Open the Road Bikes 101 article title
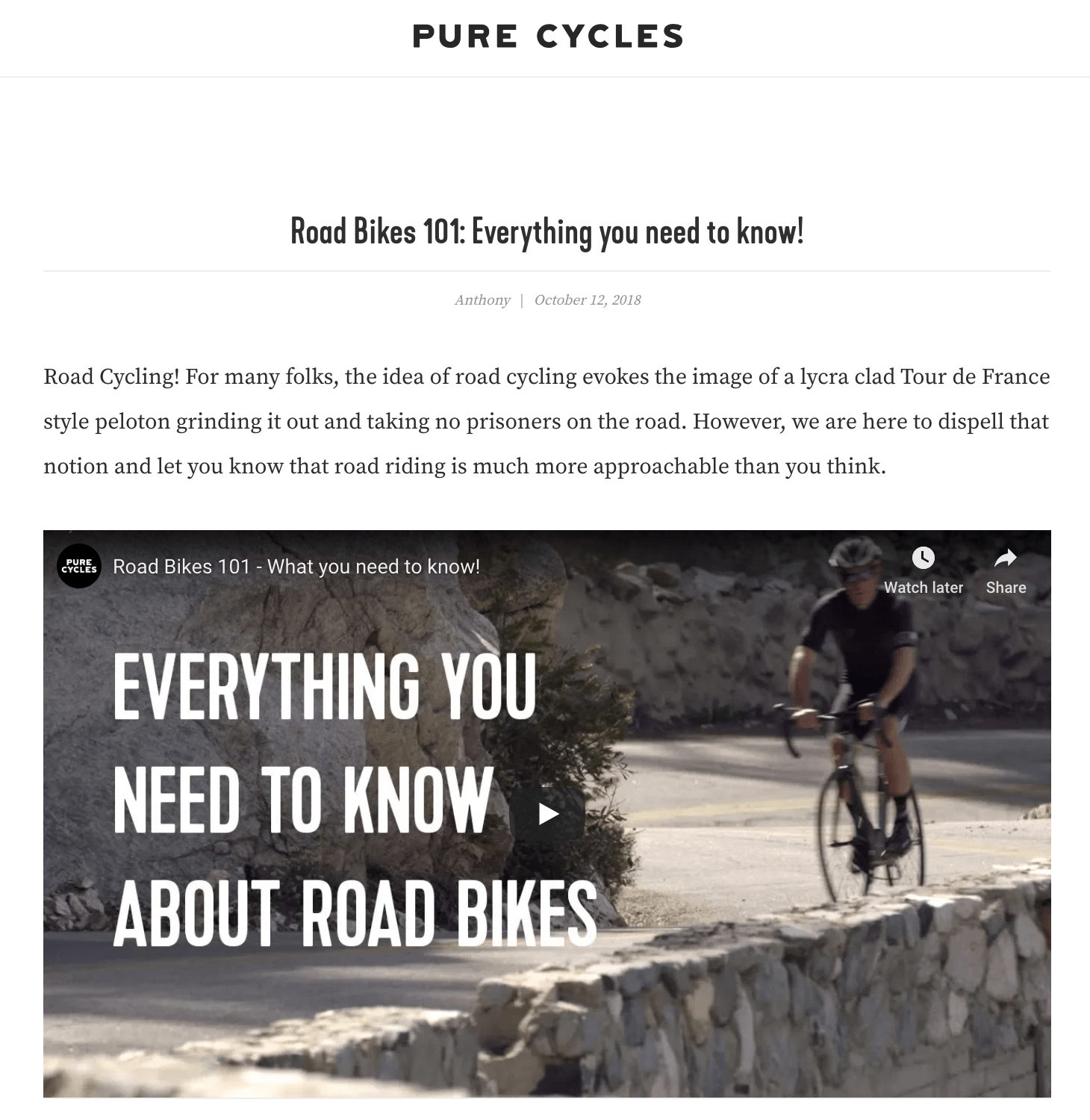 coord(546,231)
